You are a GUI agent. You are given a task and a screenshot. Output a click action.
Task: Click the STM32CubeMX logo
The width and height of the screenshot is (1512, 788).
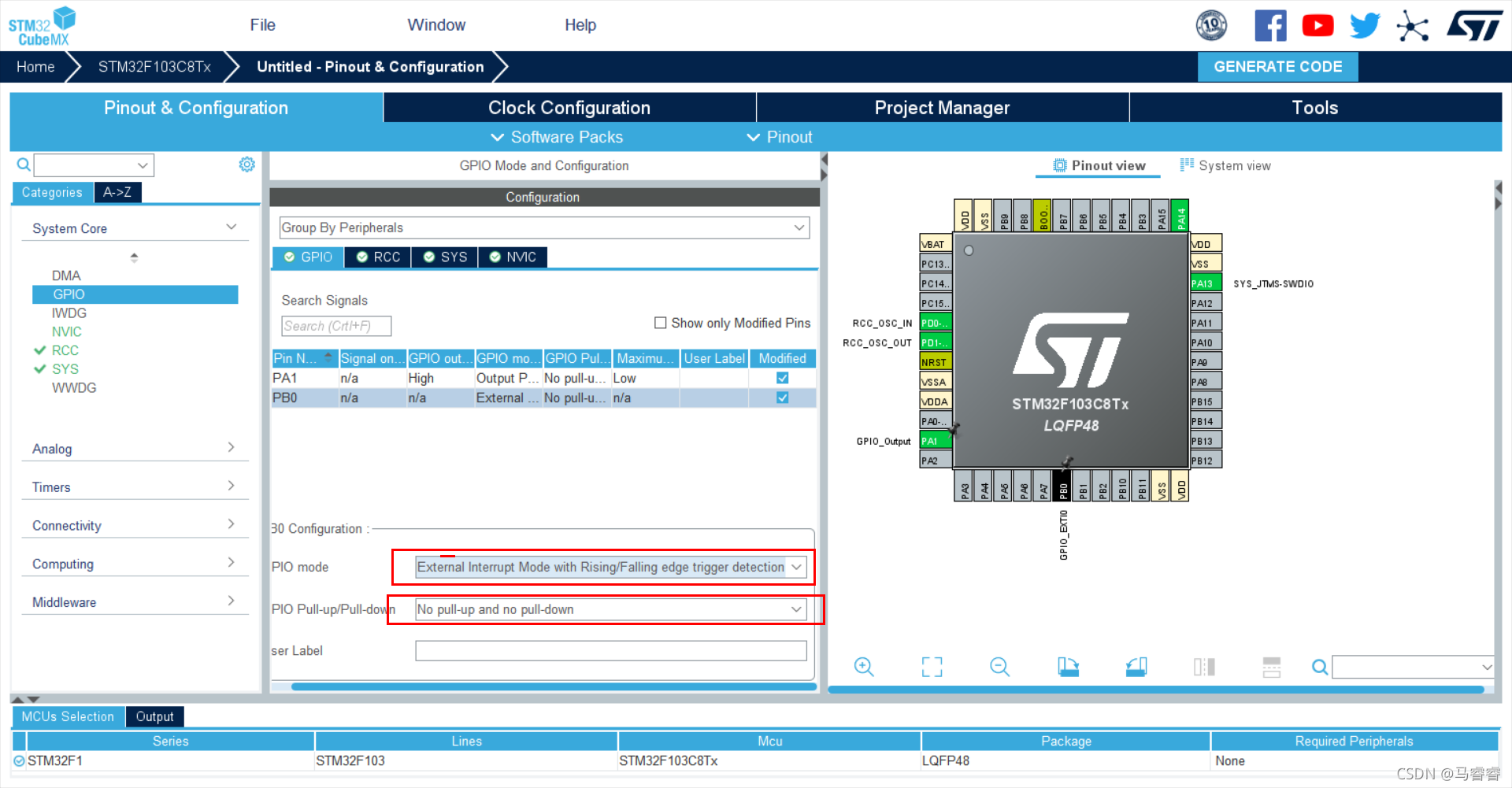click(x=42, y=26)
